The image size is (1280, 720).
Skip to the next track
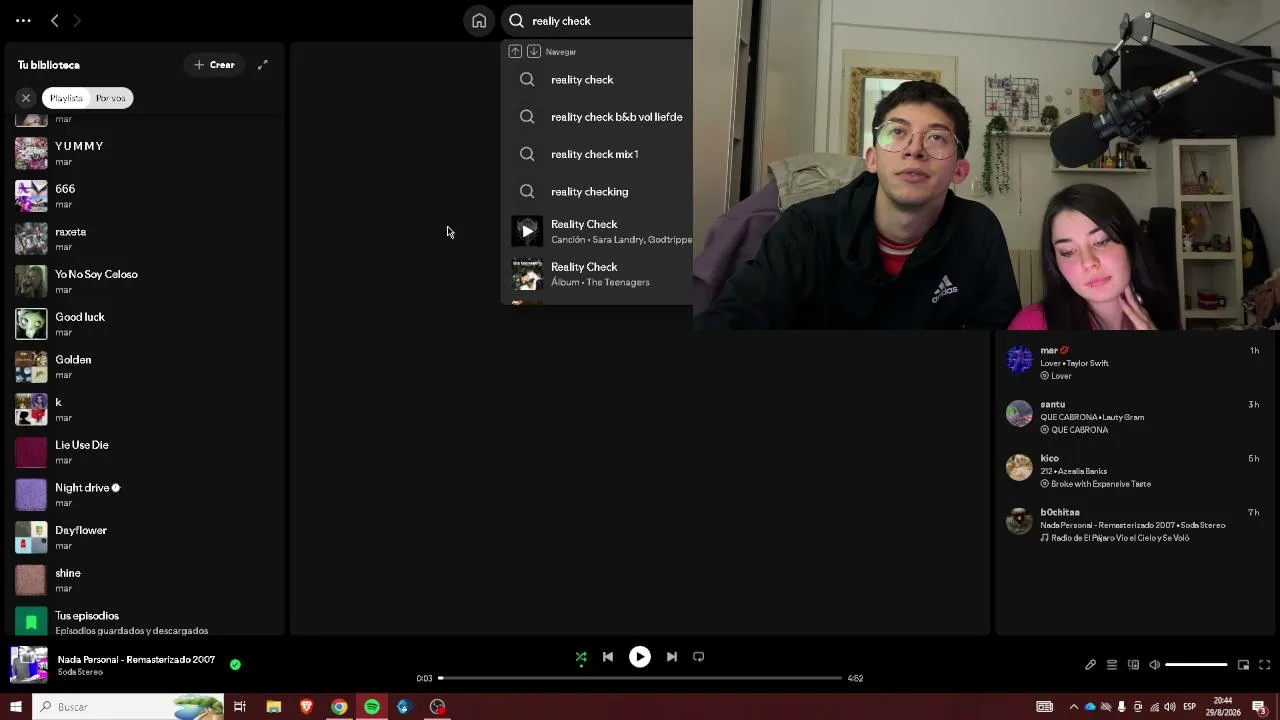[x=672, y=657]
